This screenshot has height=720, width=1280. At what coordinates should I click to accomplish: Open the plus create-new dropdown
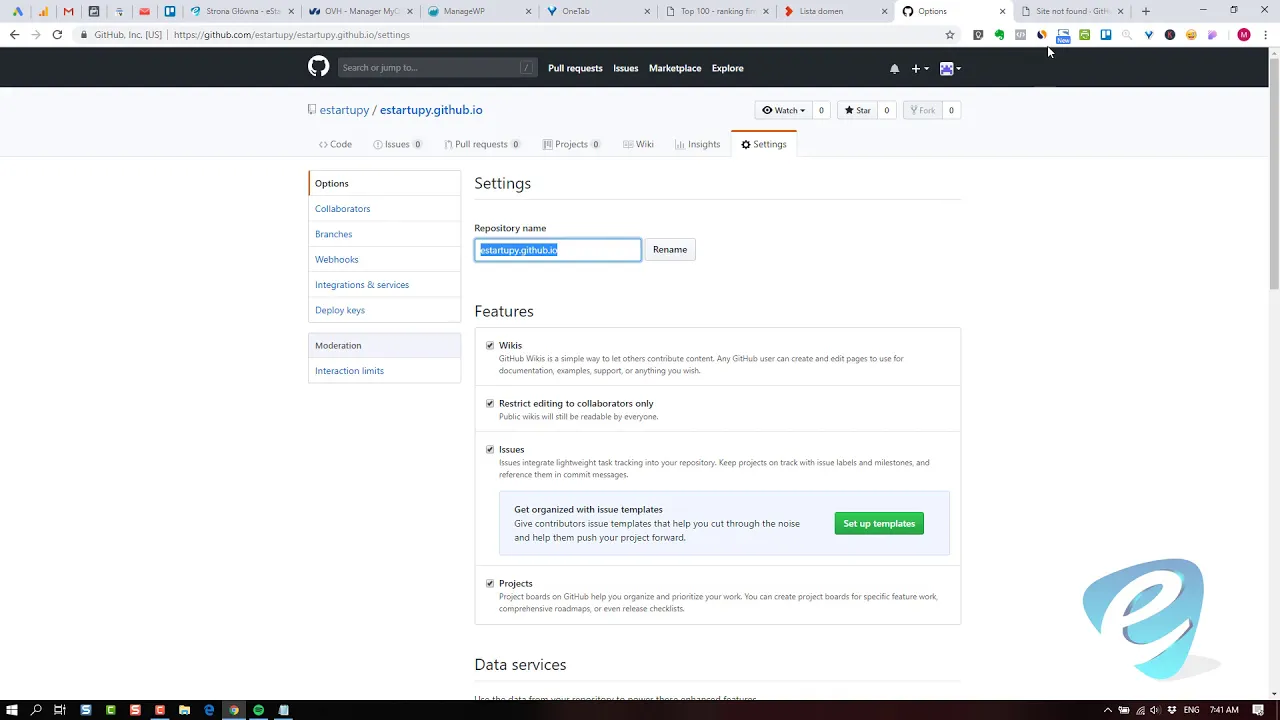tap(919, 69)
